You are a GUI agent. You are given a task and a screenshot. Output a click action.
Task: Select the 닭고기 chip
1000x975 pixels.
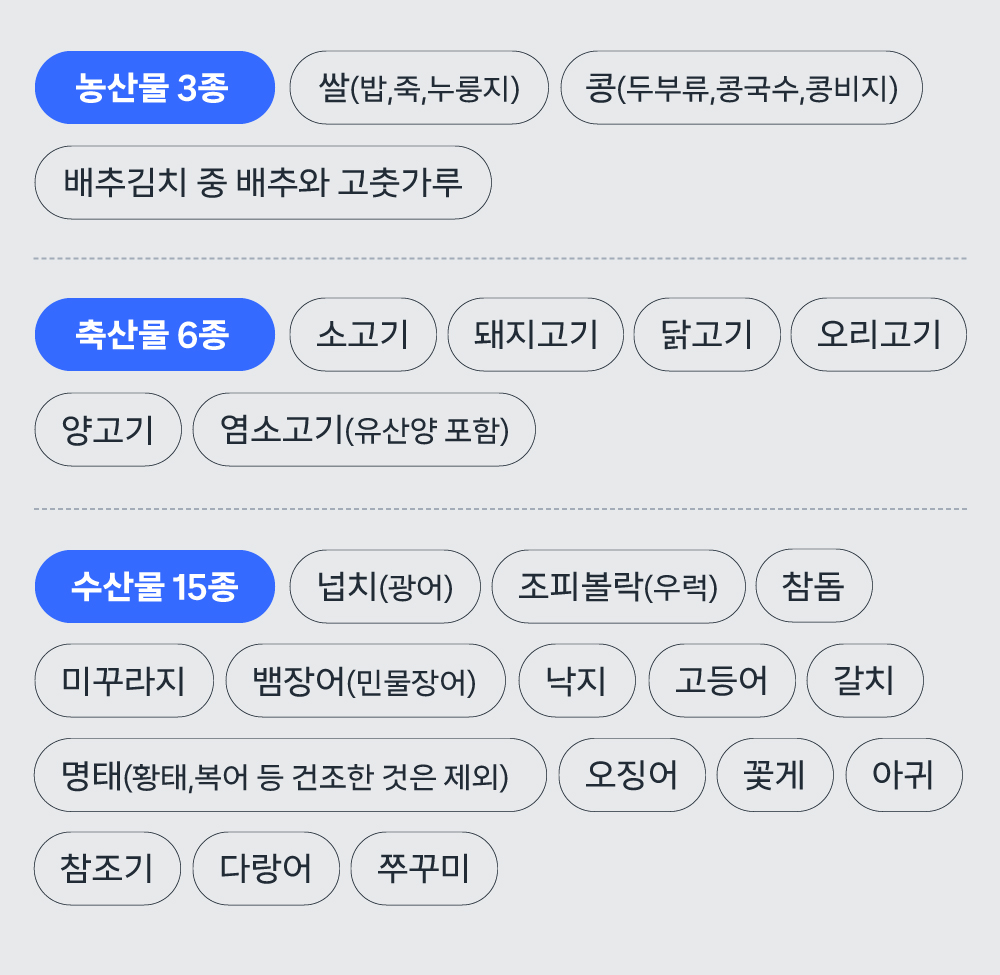(707, 334)
